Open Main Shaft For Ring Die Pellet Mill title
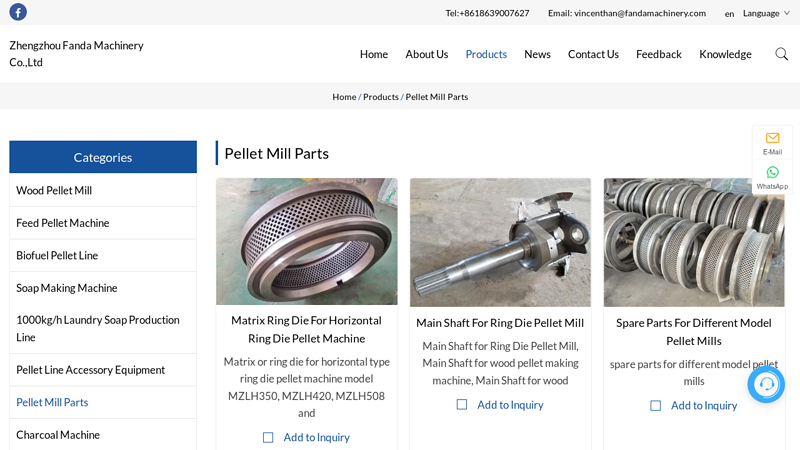800x450 pixels. [x=500, y=323]
